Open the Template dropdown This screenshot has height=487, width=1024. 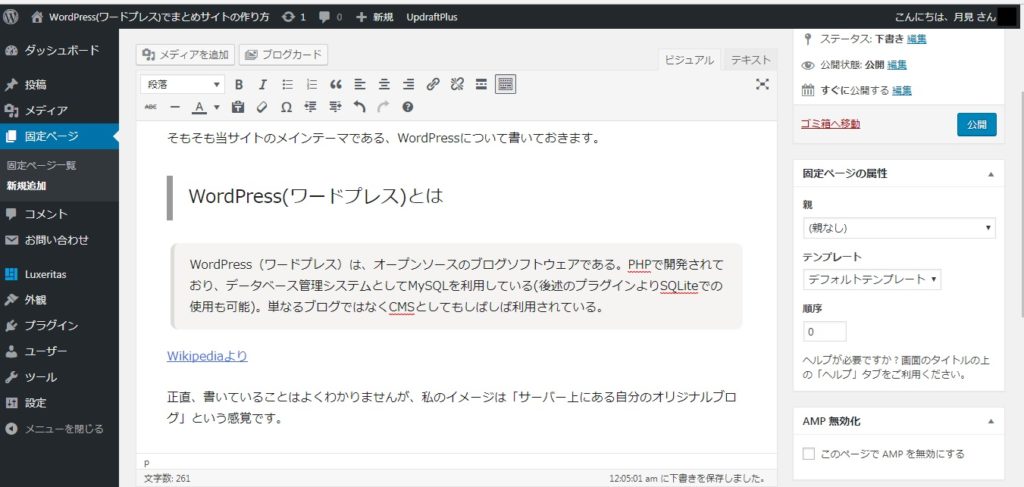[x=872, y=279]
